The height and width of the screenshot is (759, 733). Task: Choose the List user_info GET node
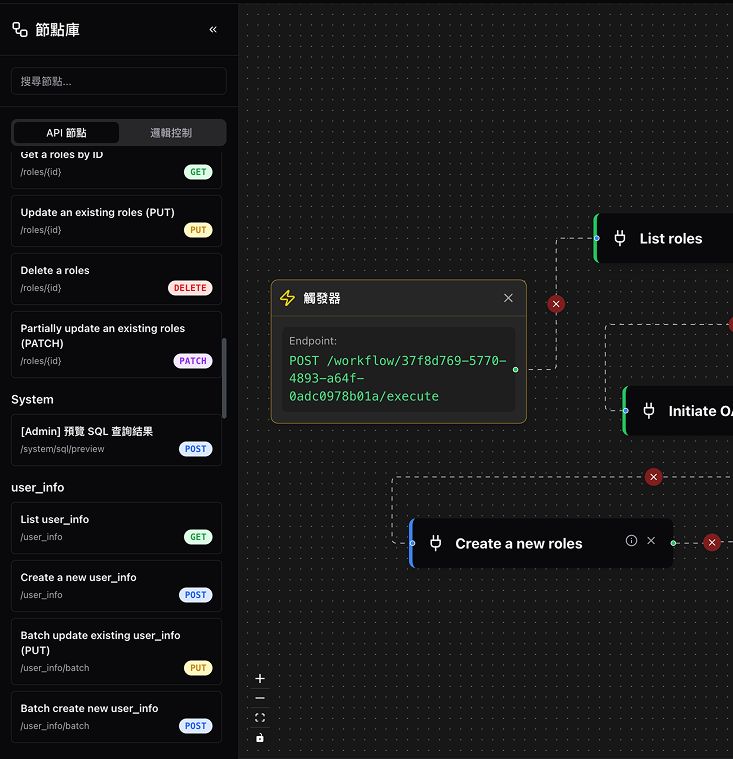(x=116, y=528)
